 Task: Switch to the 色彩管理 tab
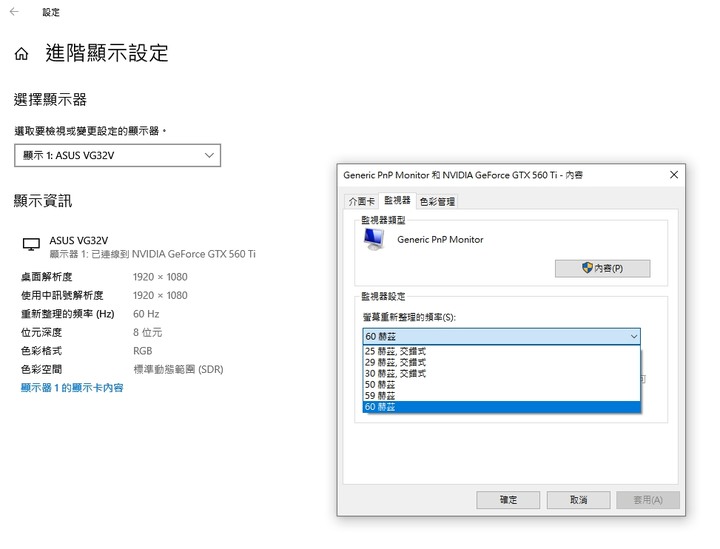[437, 201]
